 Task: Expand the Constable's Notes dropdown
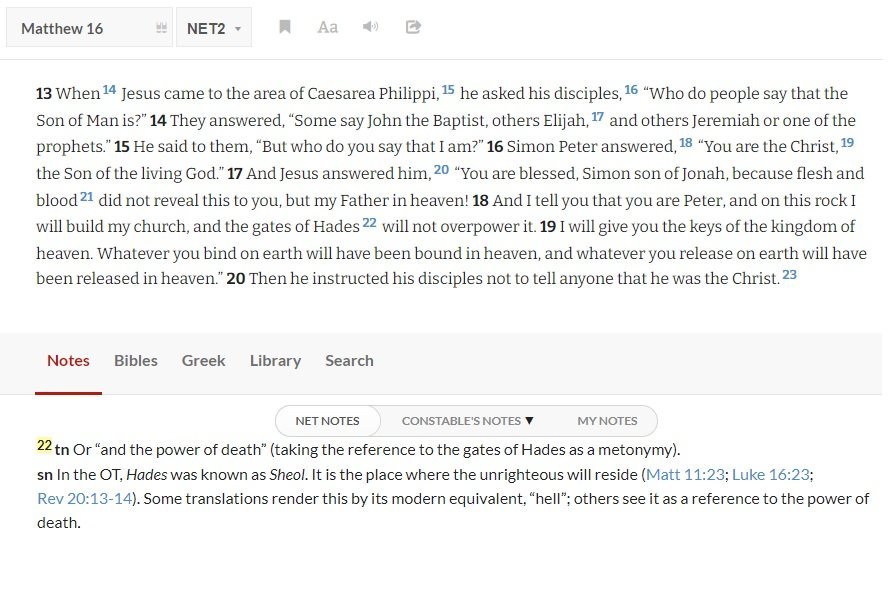click(468, 421)
